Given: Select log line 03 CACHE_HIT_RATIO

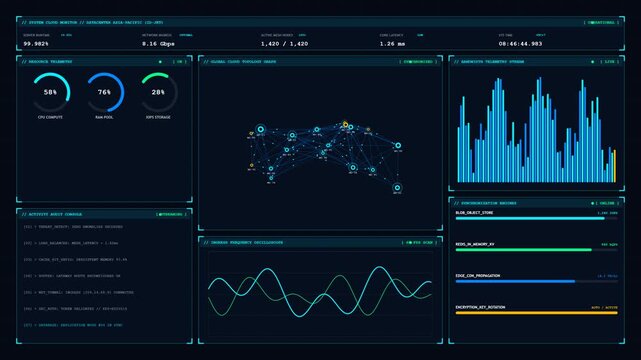Looking at the screenshot, I should coord(75,259).
